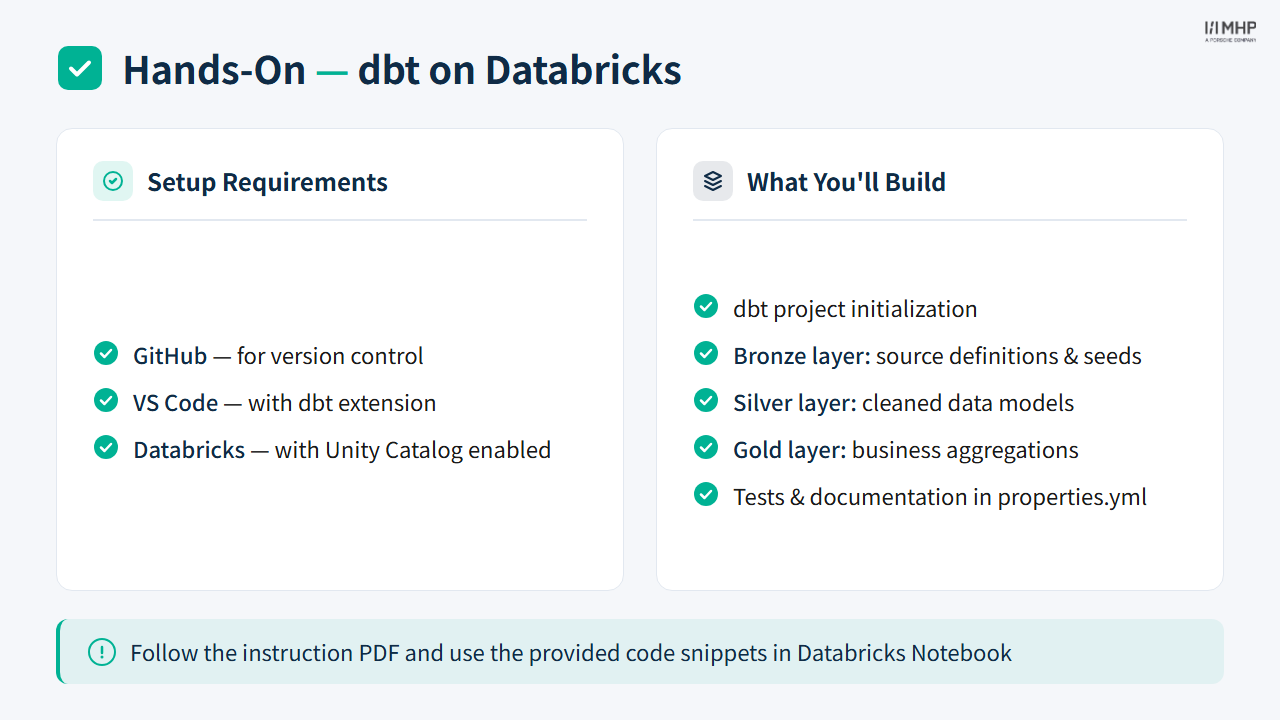Click the 'Setup Requirements' heading
Viewport: 1280px width, 720px height.
[267, 182]
